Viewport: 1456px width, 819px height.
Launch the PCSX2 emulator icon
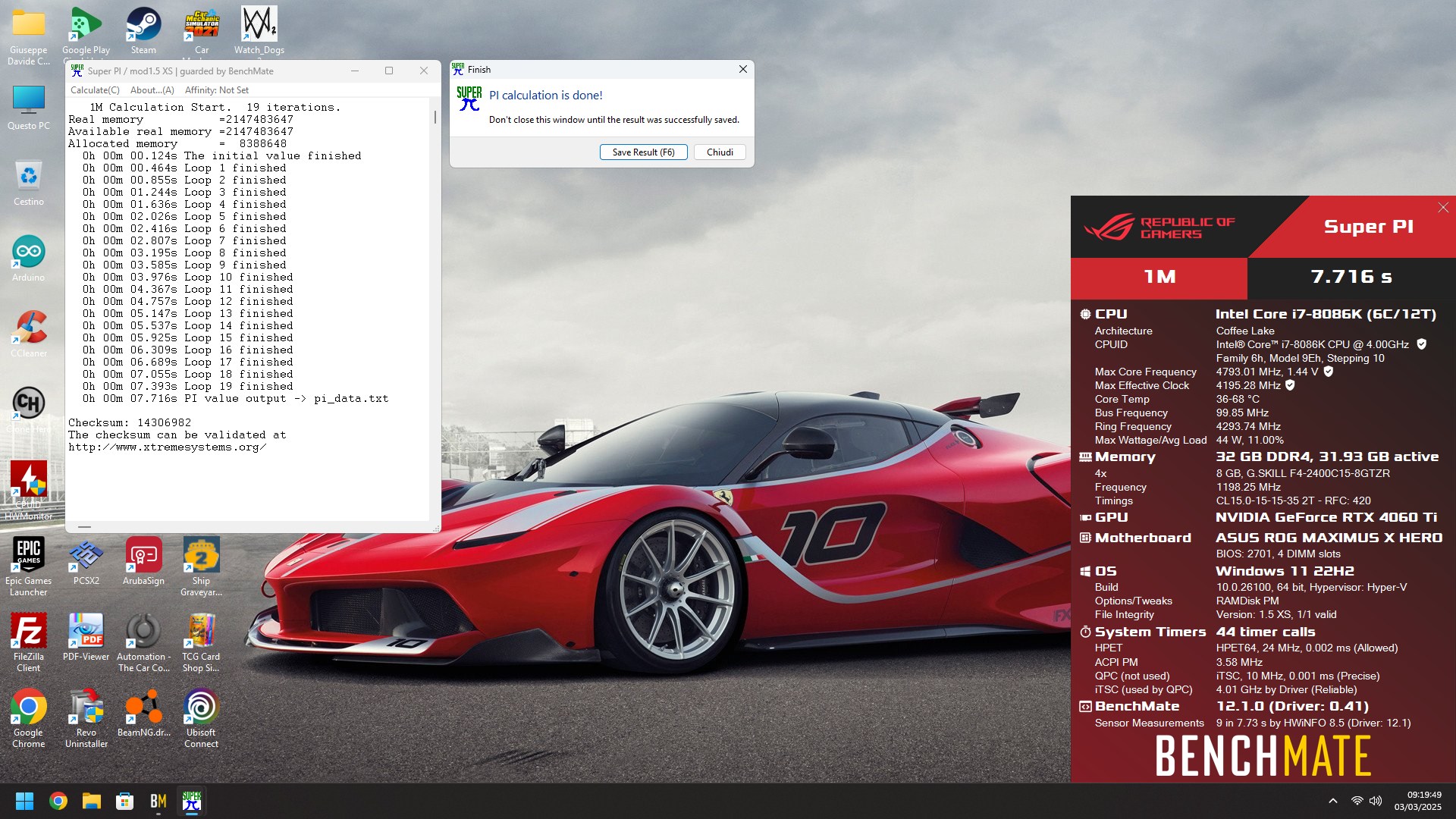(x=86, y=563)
